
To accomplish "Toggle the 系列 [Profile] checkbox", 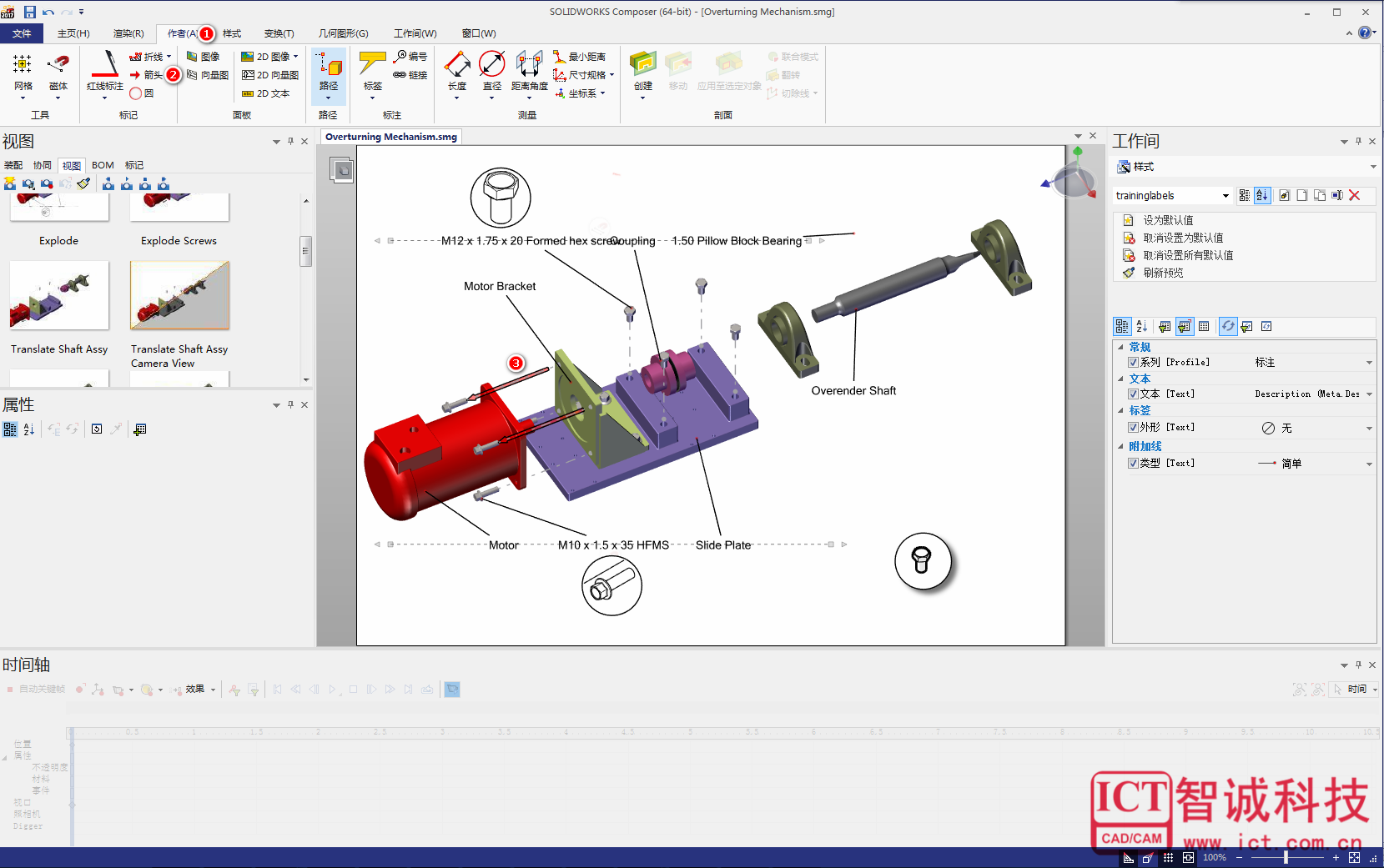I will click(x=1133, y=363).
